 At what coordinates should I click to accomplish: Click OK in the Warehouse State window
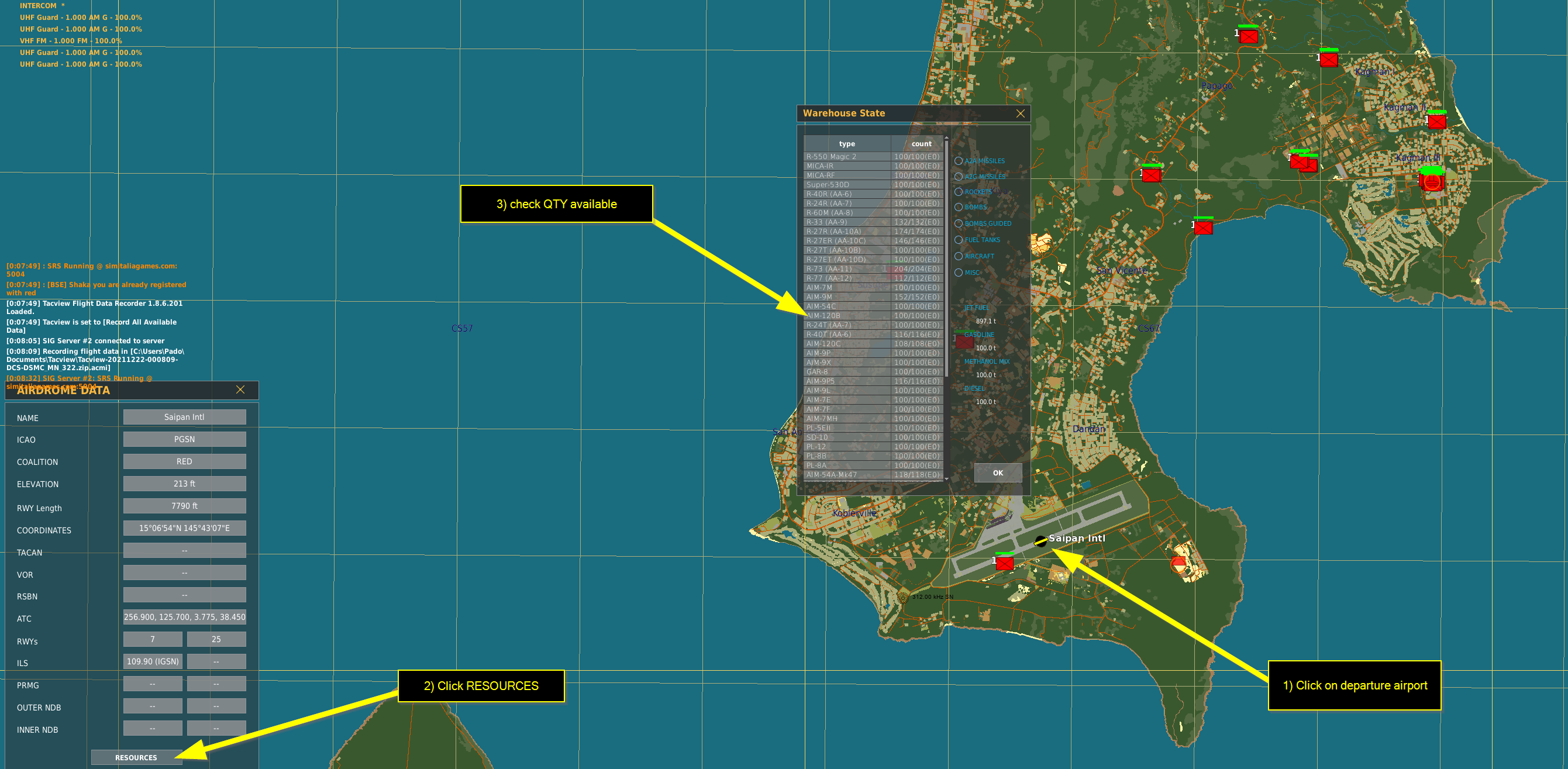(x=998, y=473)
